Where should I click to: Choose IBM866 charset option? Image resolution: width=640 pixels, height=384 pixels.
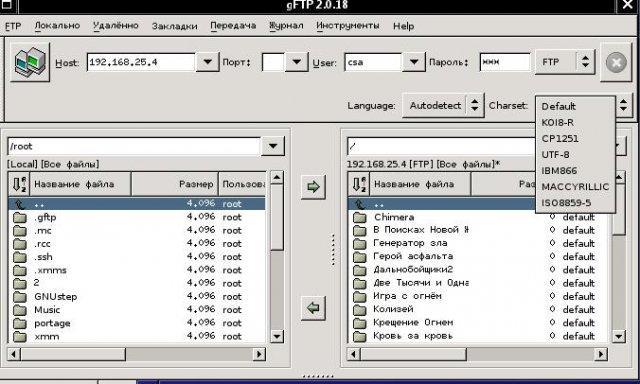click(575, 171)
